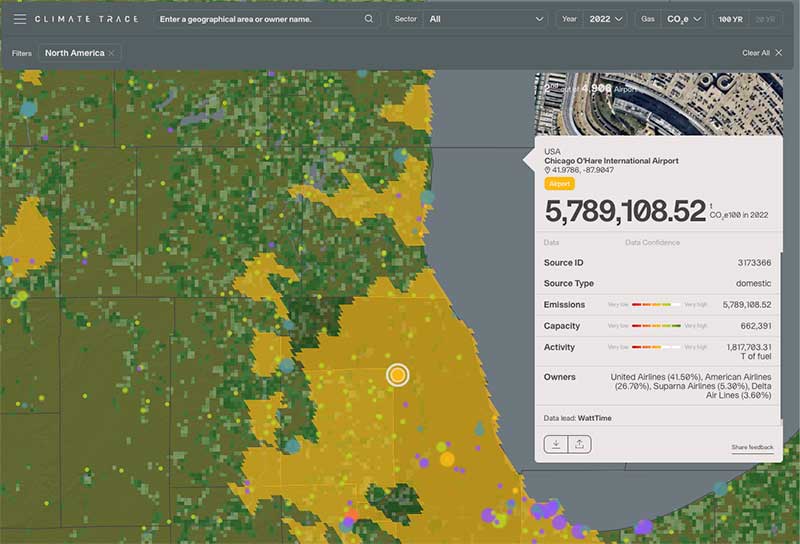The height and width of the screenshot is (544, 800).
Task: Click the Clear All X icon
Action: pyautogui.click(x=779, y=53)
